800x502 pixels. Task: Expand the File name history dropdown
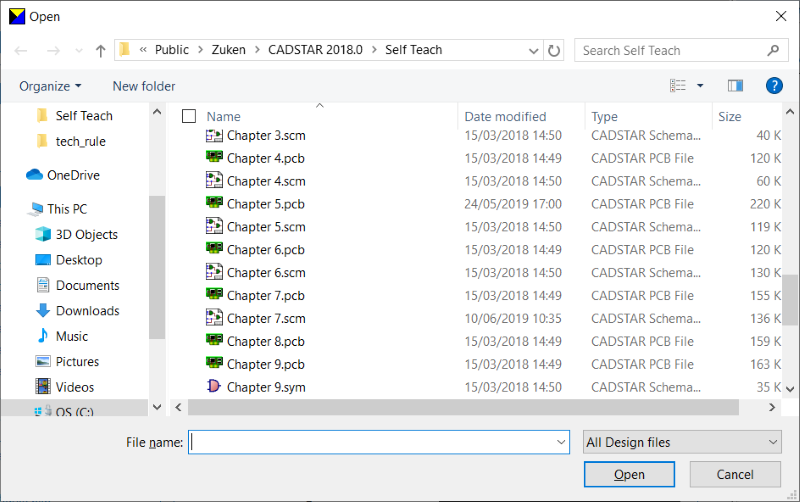pyautogui.click(x=561, y=442)
